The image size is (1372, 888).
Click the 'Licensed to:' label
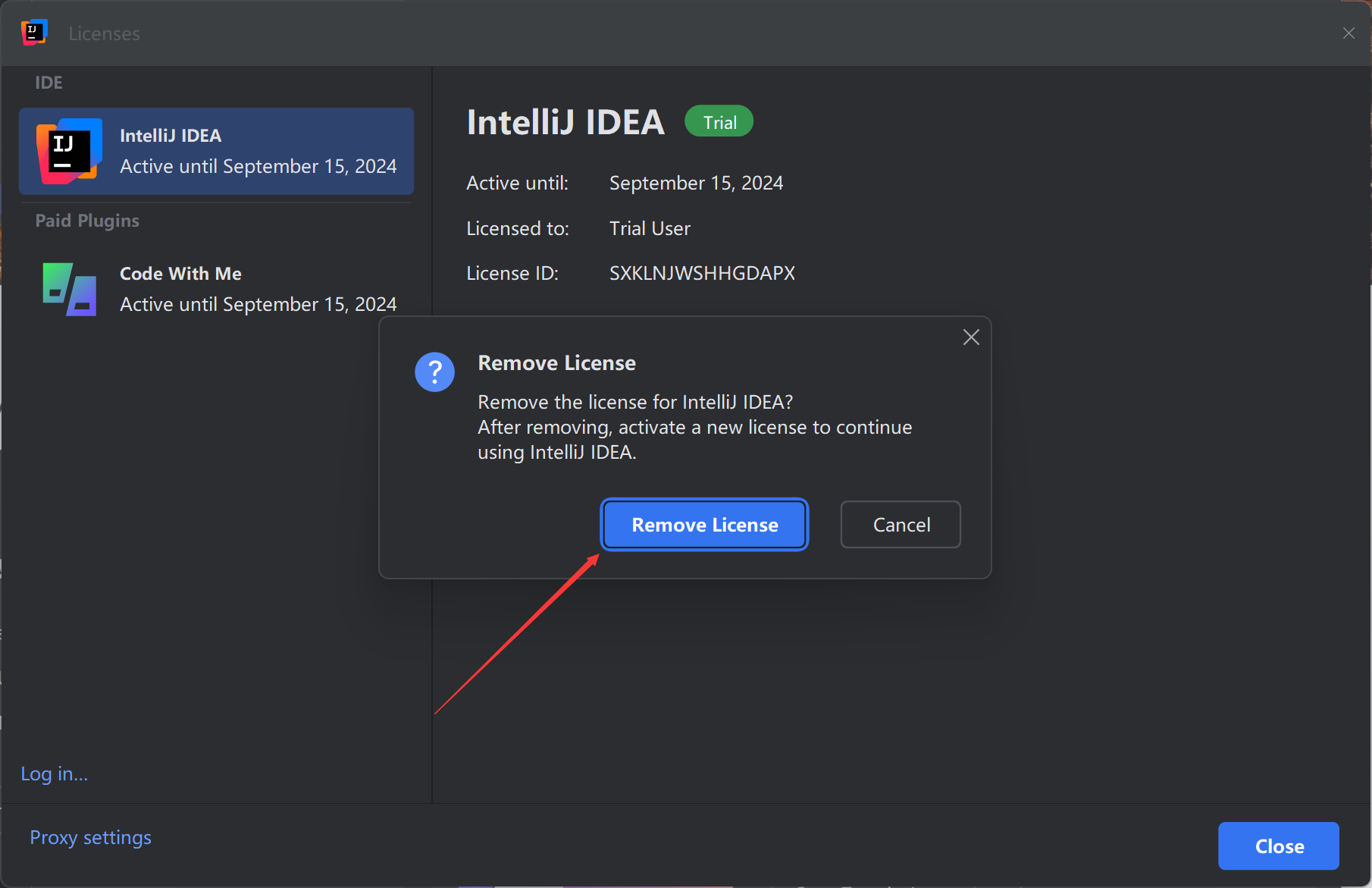(x=518, y=228)
